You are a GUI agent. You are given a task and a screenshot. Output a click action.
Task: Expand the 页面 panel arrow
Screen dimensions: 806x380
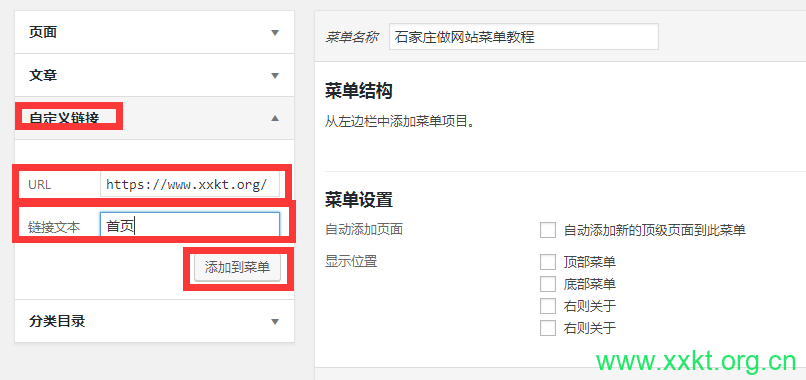275,33
